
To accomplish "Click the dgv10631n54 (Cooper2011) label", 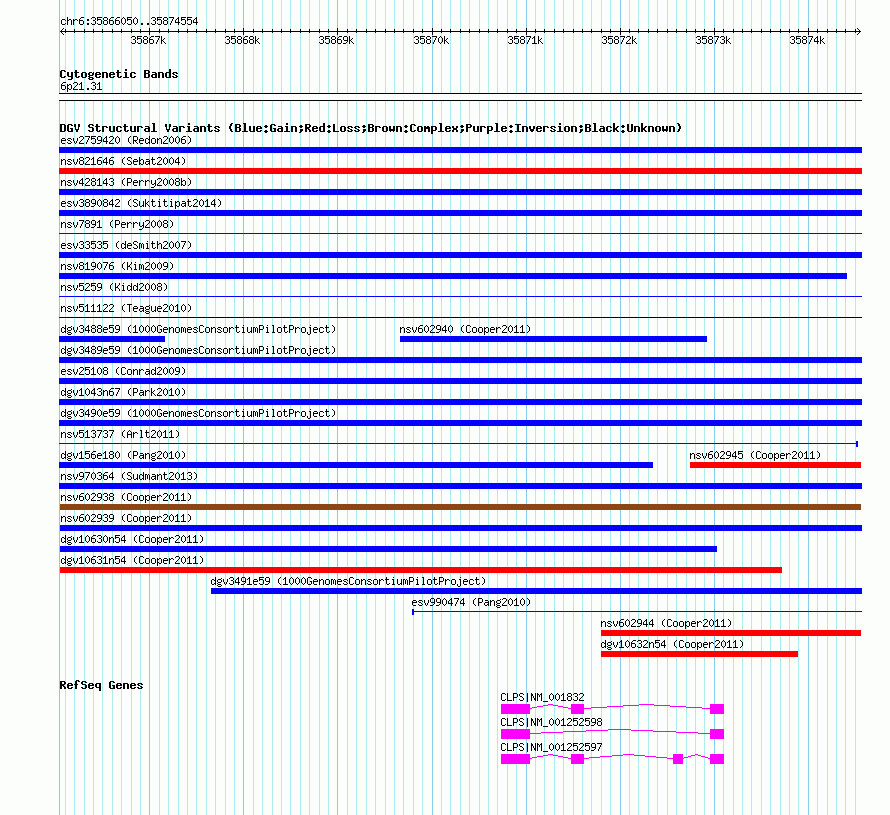I will click(x=132, y=560).
